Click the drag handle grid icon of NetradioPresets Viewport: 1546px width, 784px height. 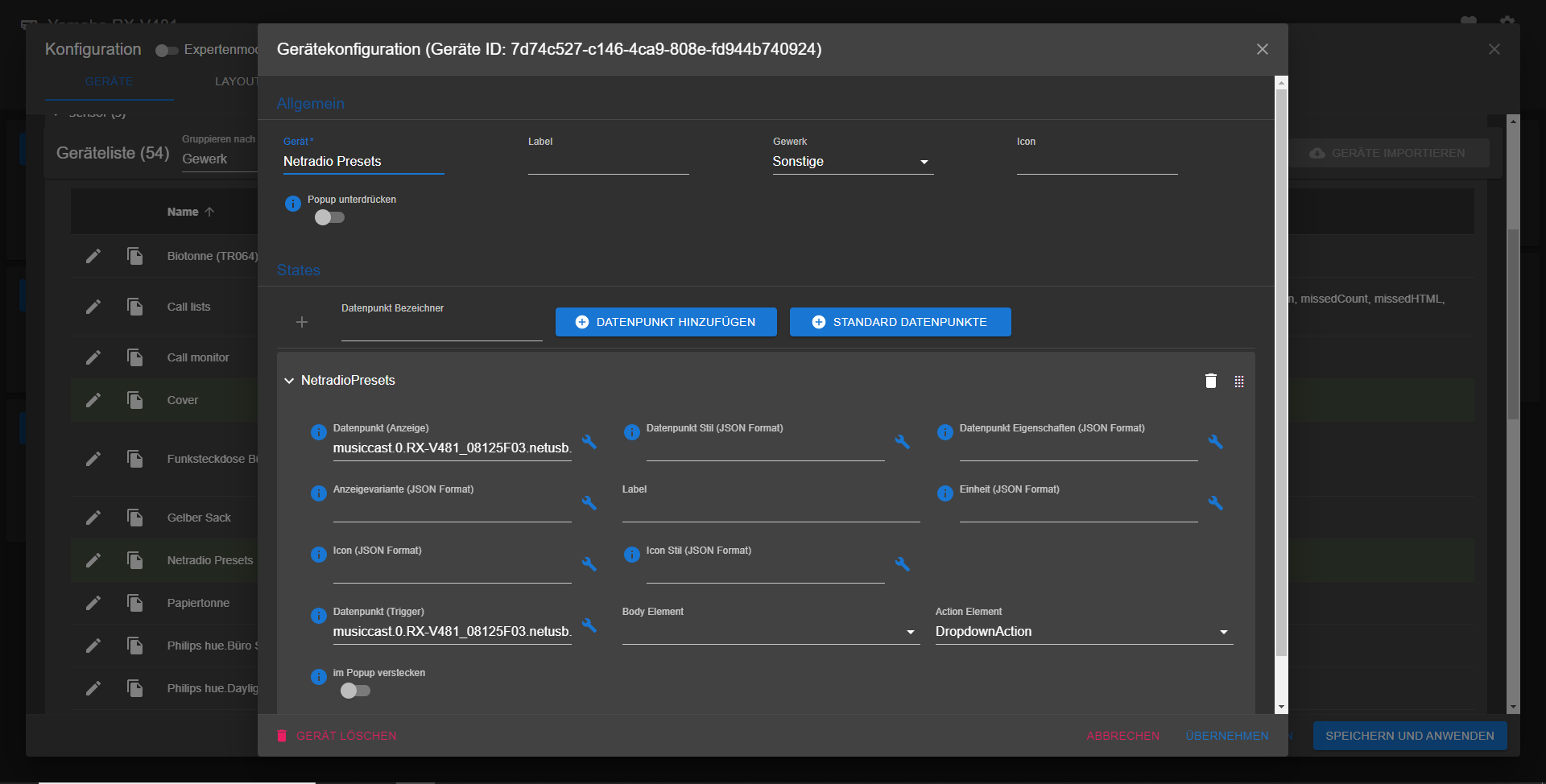click(x=1239, y=382)
